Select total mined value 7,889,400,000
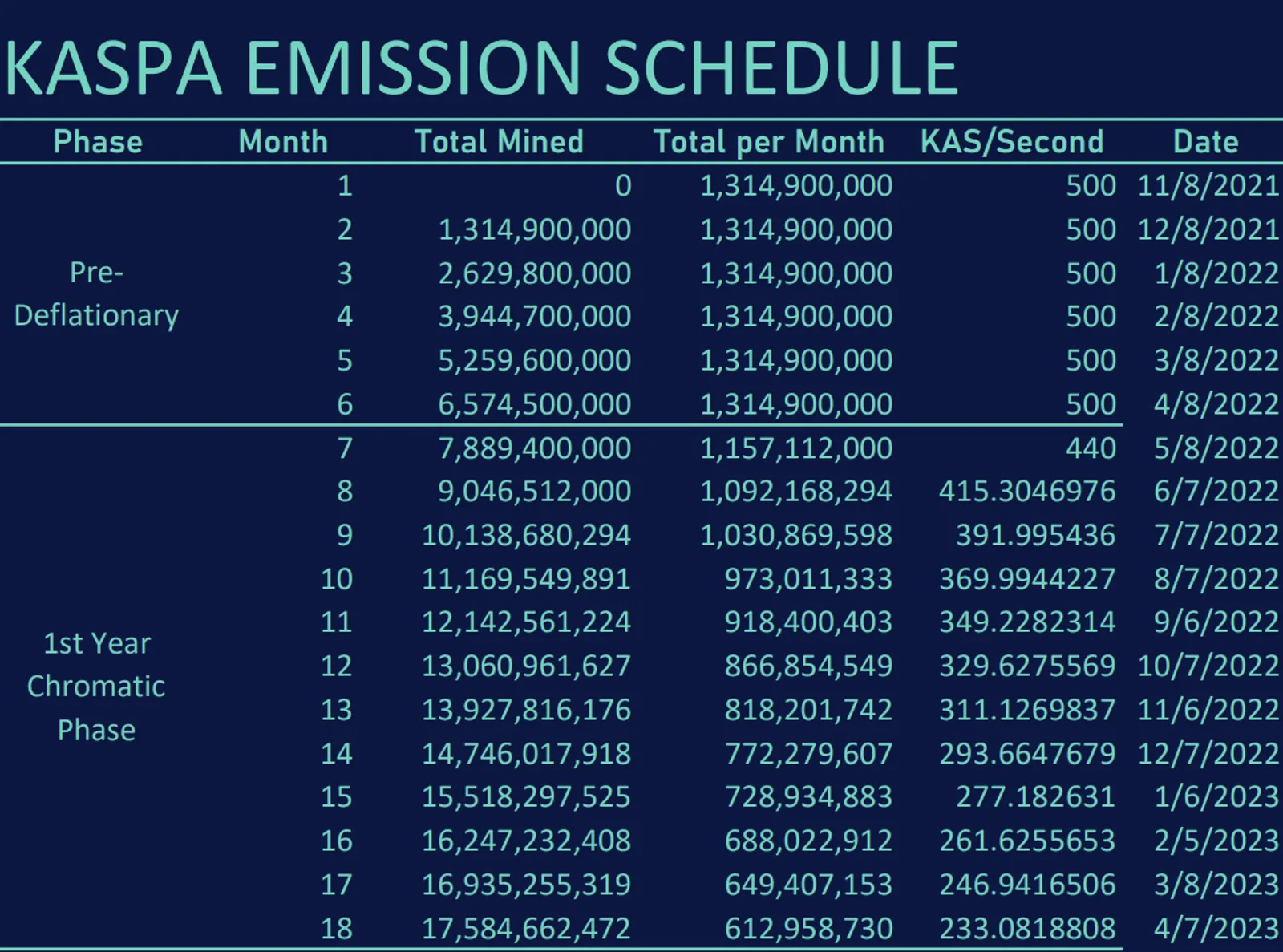The height and width of the screenshot is (952, 1283). pyautogui.click(x=534, y=448)
